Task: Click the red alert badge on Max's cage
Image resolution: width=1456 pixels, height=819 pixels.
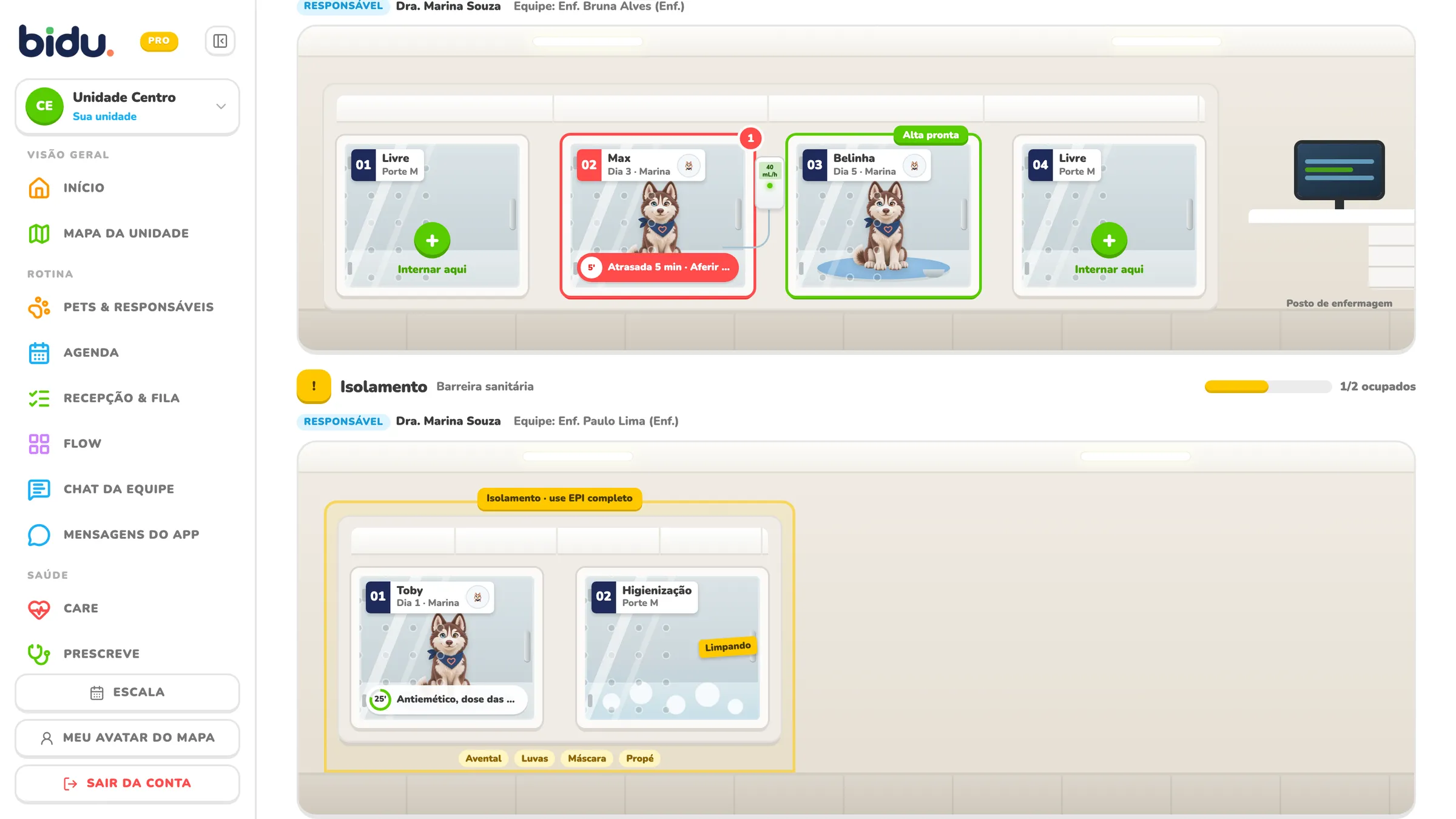Action: click(750, 138)
